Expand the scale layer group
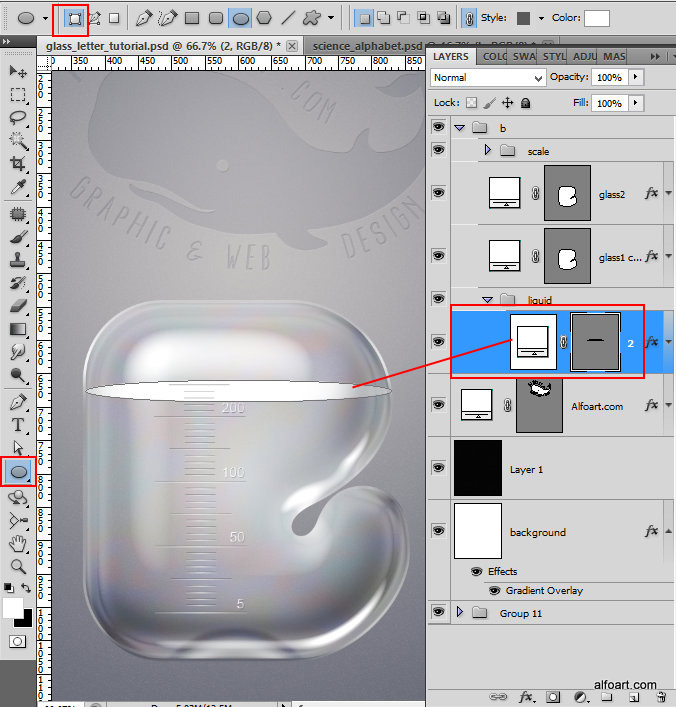The width and height of the screenshot is (676, 707). click(x=488, y=151)
